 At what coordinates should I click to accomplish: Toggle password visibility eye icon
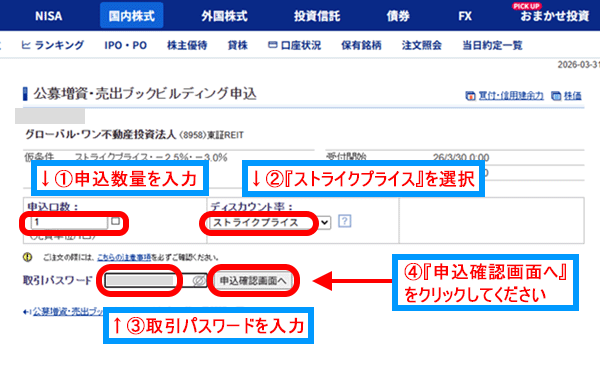[199, 280]
